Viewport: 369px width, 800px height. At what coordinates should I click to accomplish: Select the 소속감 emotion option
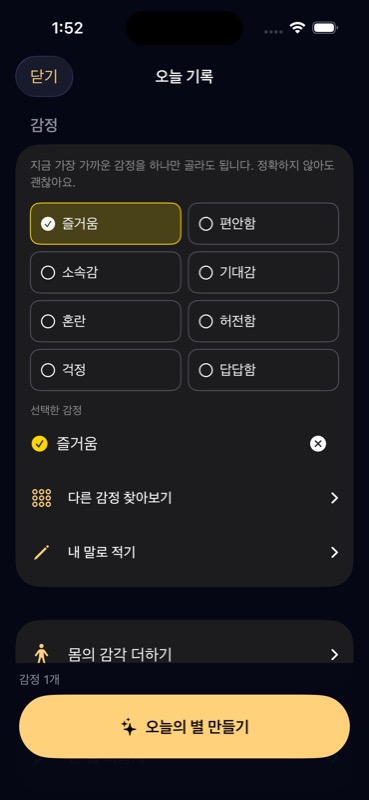point(106,272)
